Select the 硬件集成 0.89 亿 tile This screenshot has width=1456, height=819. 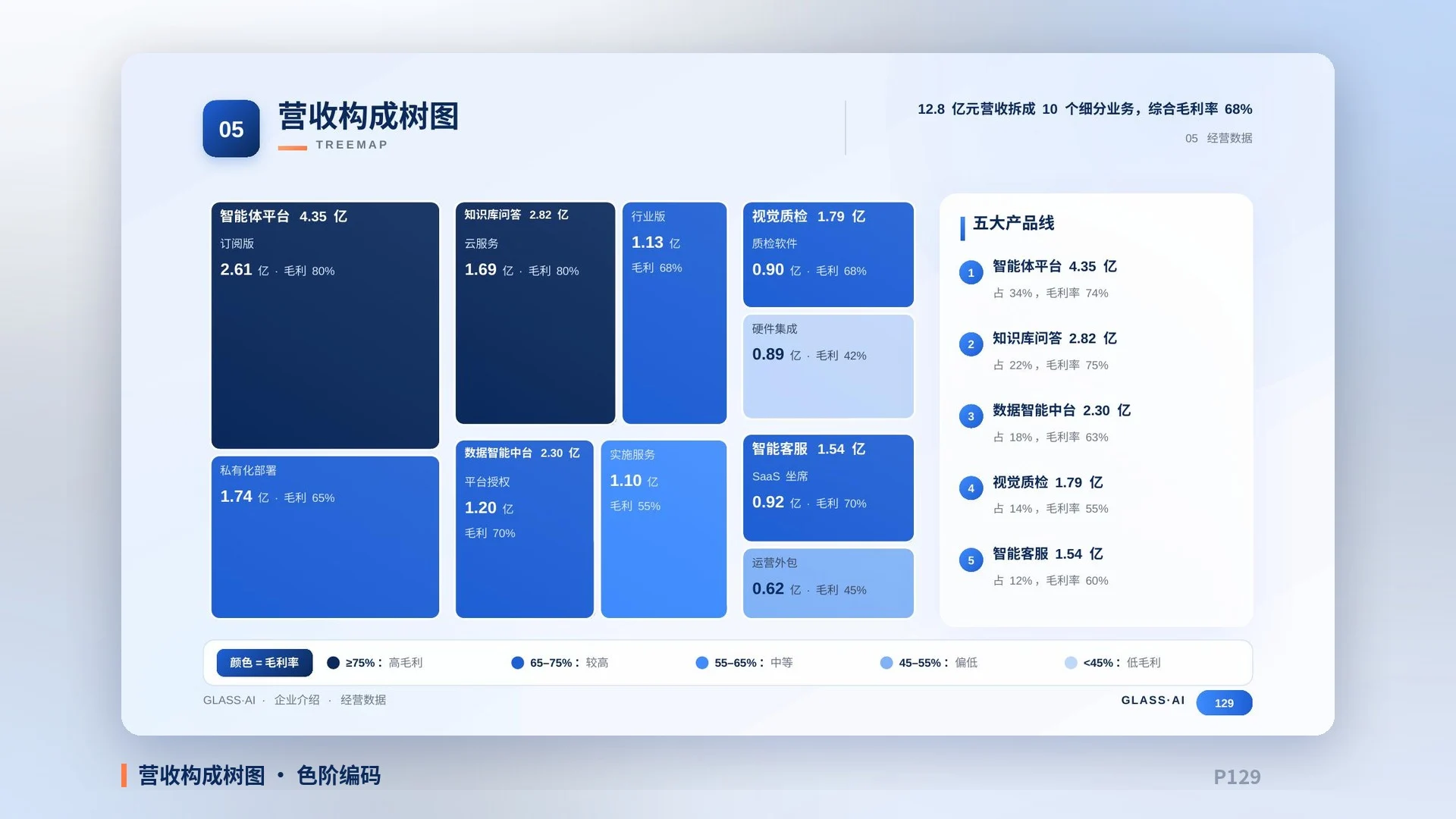pos(828,366)
